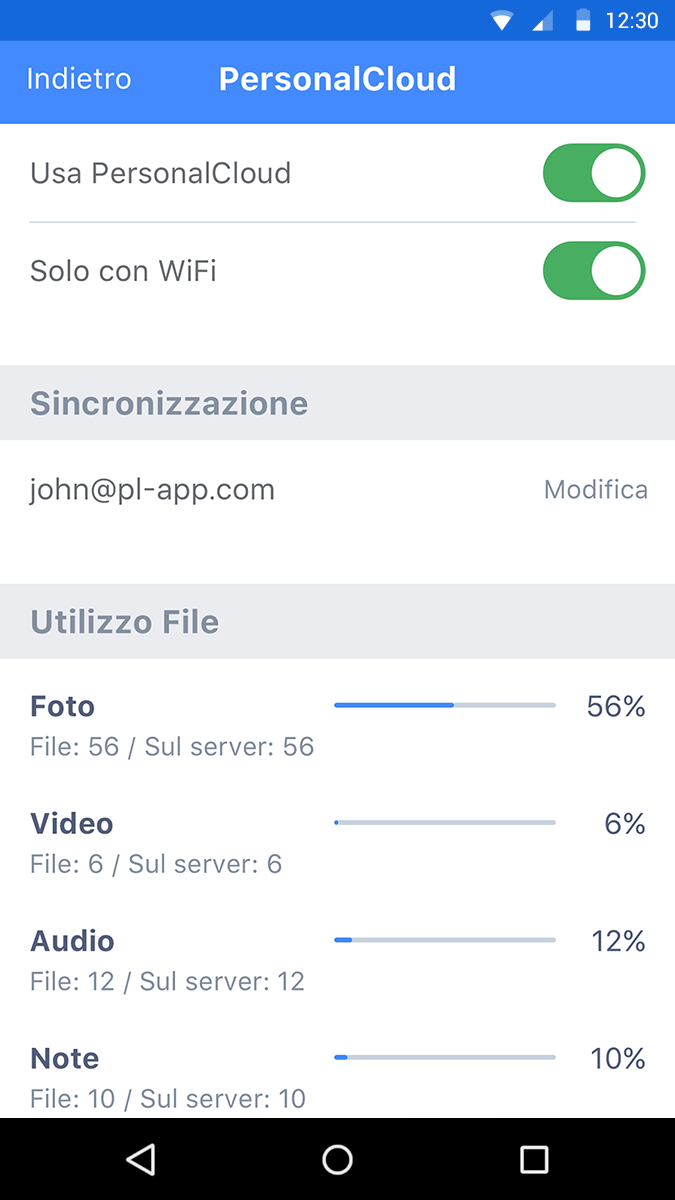Image resolution: width=675 pixels, height=1200 pixels.
Task: Tap the Video file usage entry
Action: pos(156,842)
